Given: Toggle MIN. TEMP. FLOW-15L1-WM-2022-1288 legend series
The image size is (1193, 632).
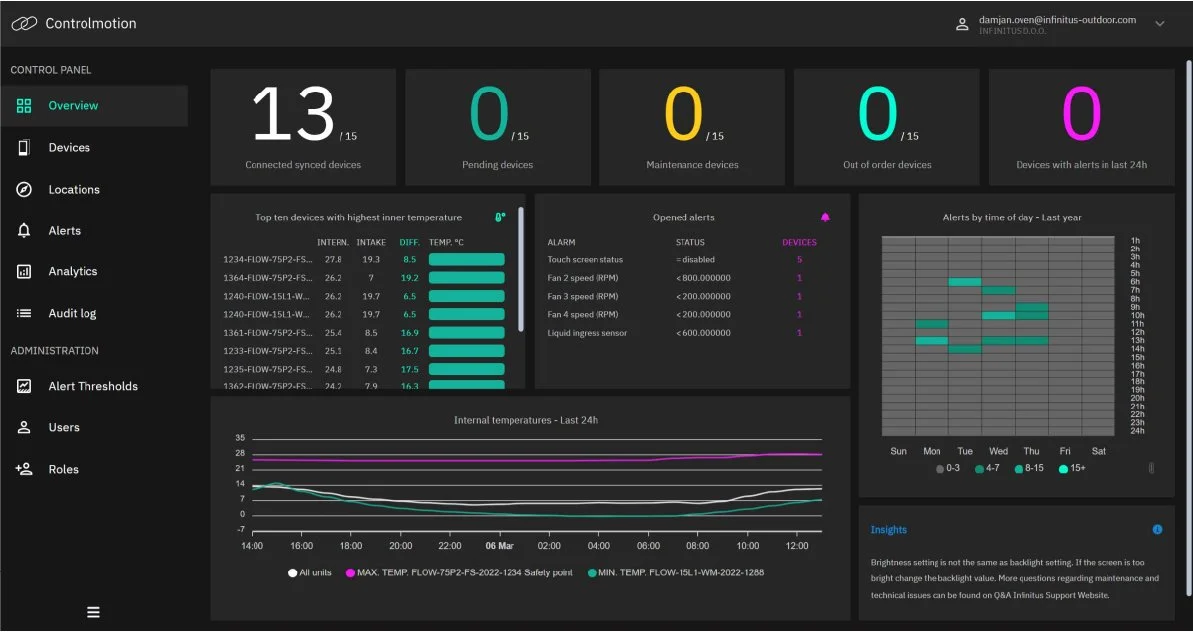Looking at the screenshot, I should (675, 573).
